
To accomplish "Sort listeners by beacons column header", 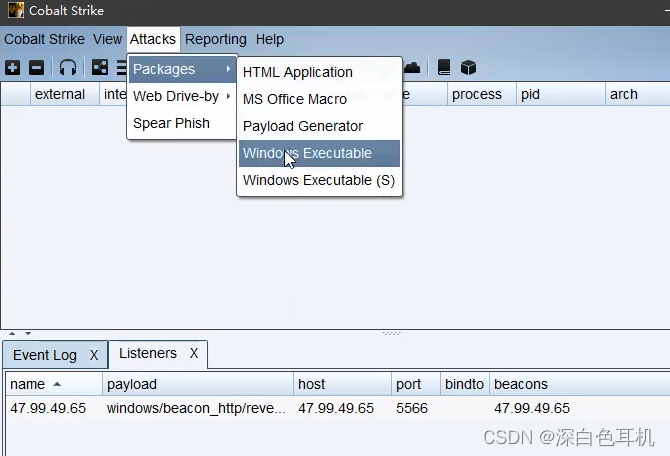I will tap(579, 384).
